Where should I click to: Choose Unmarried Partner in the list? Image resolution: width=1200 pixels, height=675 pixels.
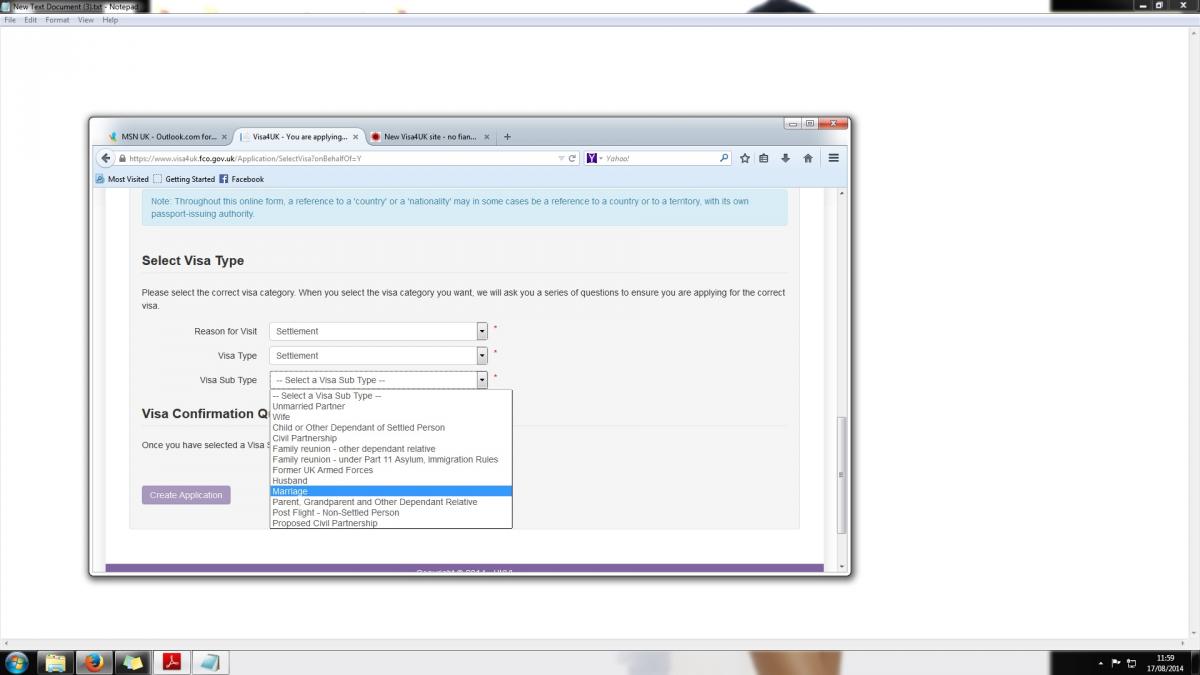coord(308,406)
